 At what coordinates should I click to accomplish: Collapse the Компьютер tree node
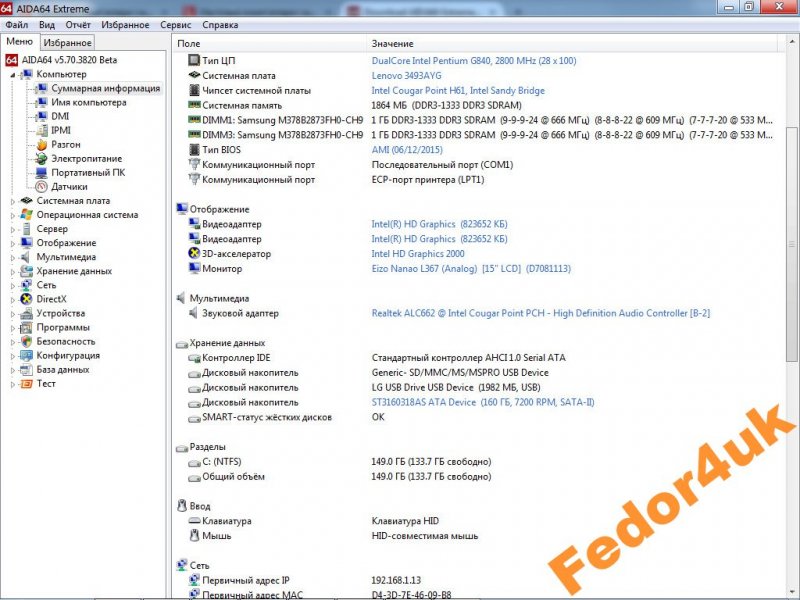click(x=13, y=75)
